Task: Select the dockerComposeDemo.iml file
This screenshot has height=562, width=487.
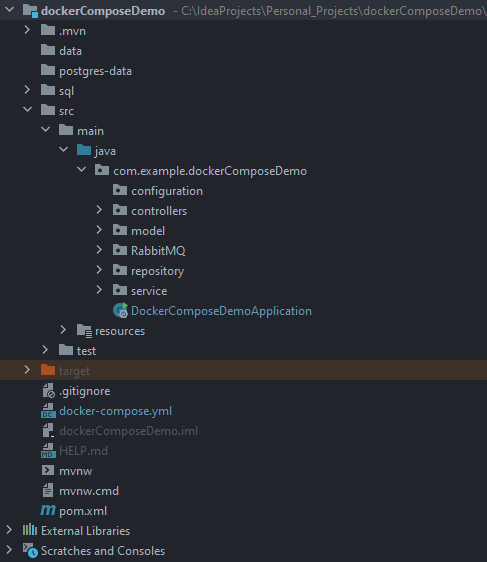Action: coord(128,431)
